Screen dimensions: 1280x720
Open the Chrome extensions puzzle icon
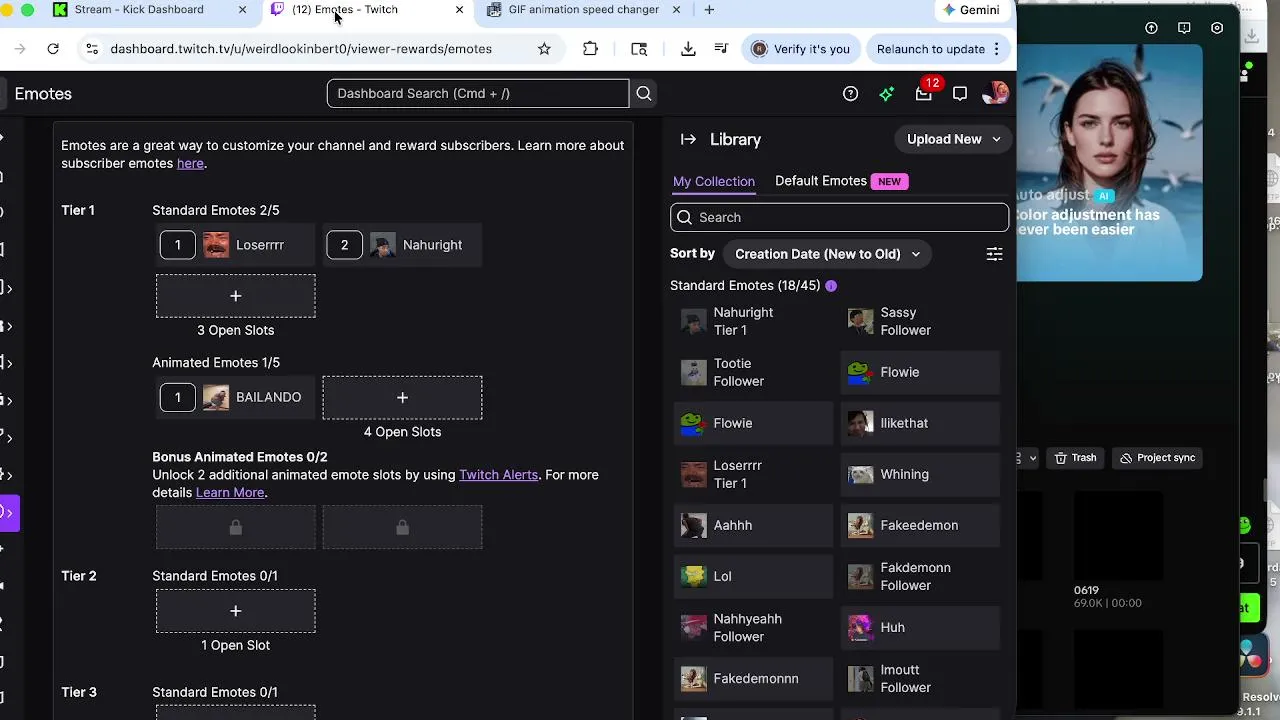point(590,49)
